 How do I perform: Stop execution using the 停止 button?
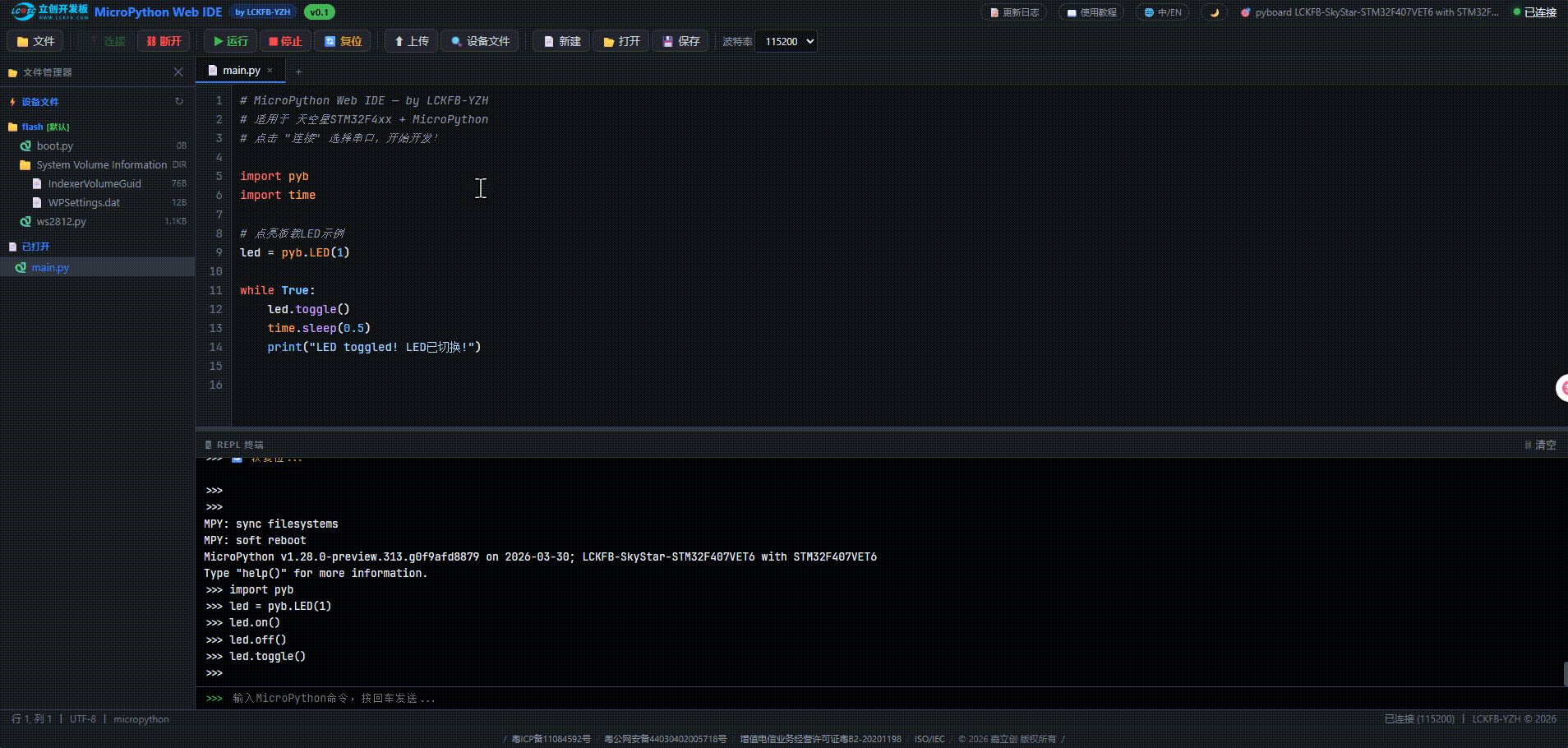click(x=285, y=41)
